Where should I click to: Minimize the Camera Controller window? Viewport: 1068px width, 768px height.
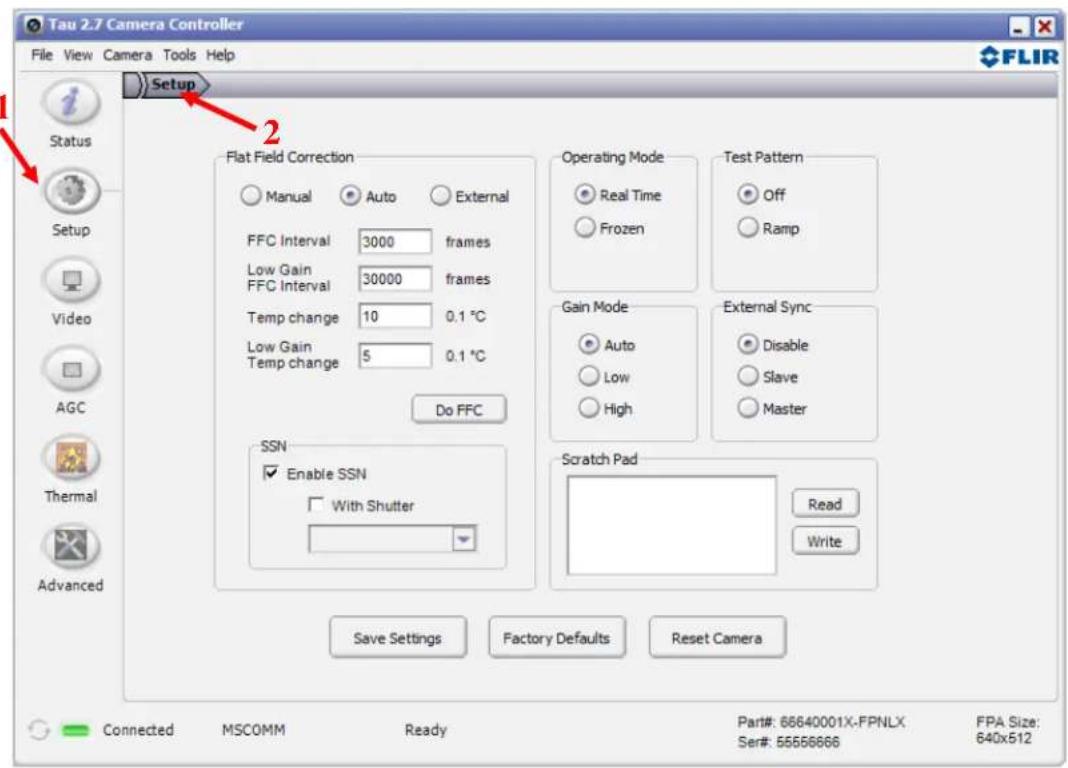coord(1019,27)
